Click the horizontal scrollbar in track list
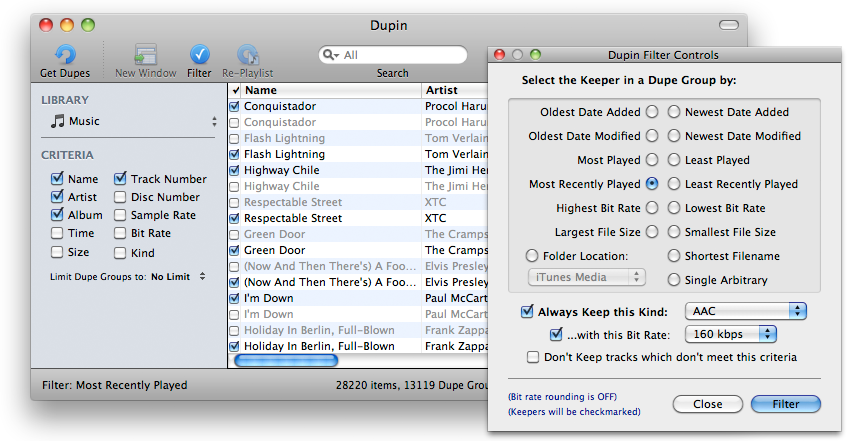The image size is (848, 441). pos(286,360)
